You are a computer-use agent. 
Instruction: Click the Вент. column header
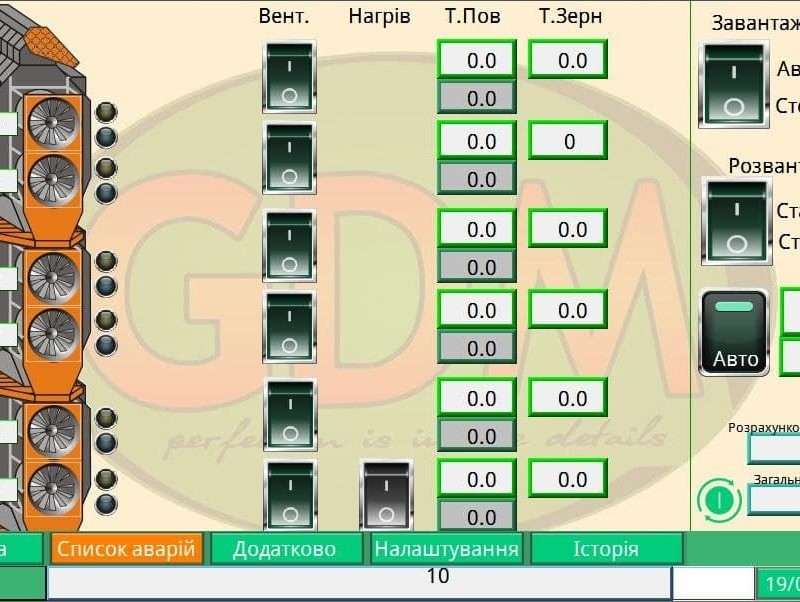click(284, 17)
